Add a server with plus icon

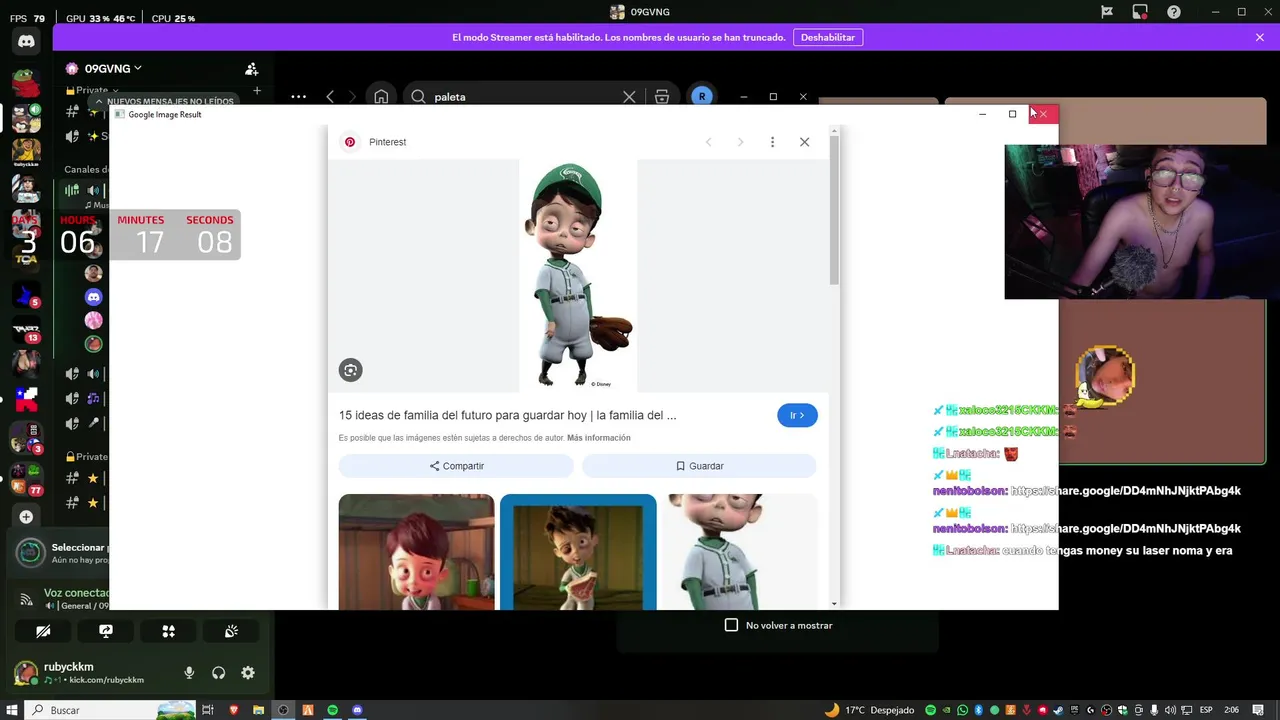coord(26,517)
